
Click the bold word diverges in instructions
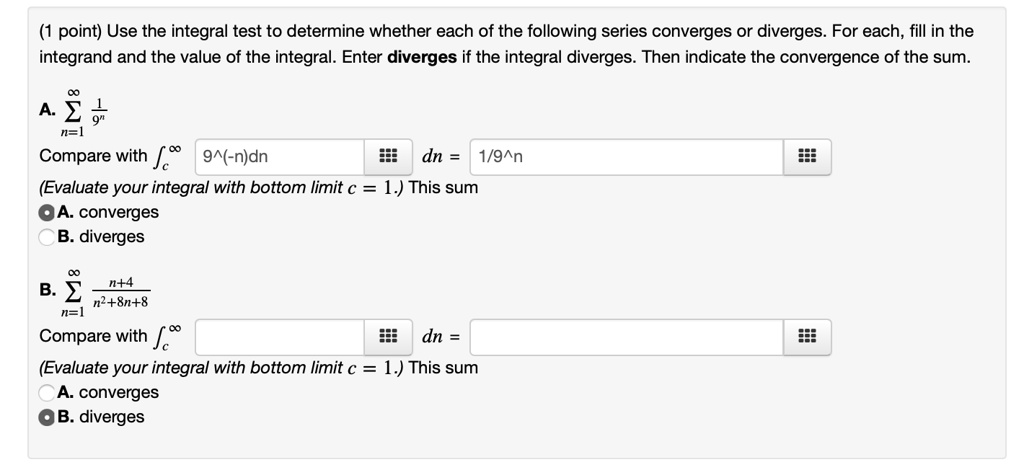422,57
